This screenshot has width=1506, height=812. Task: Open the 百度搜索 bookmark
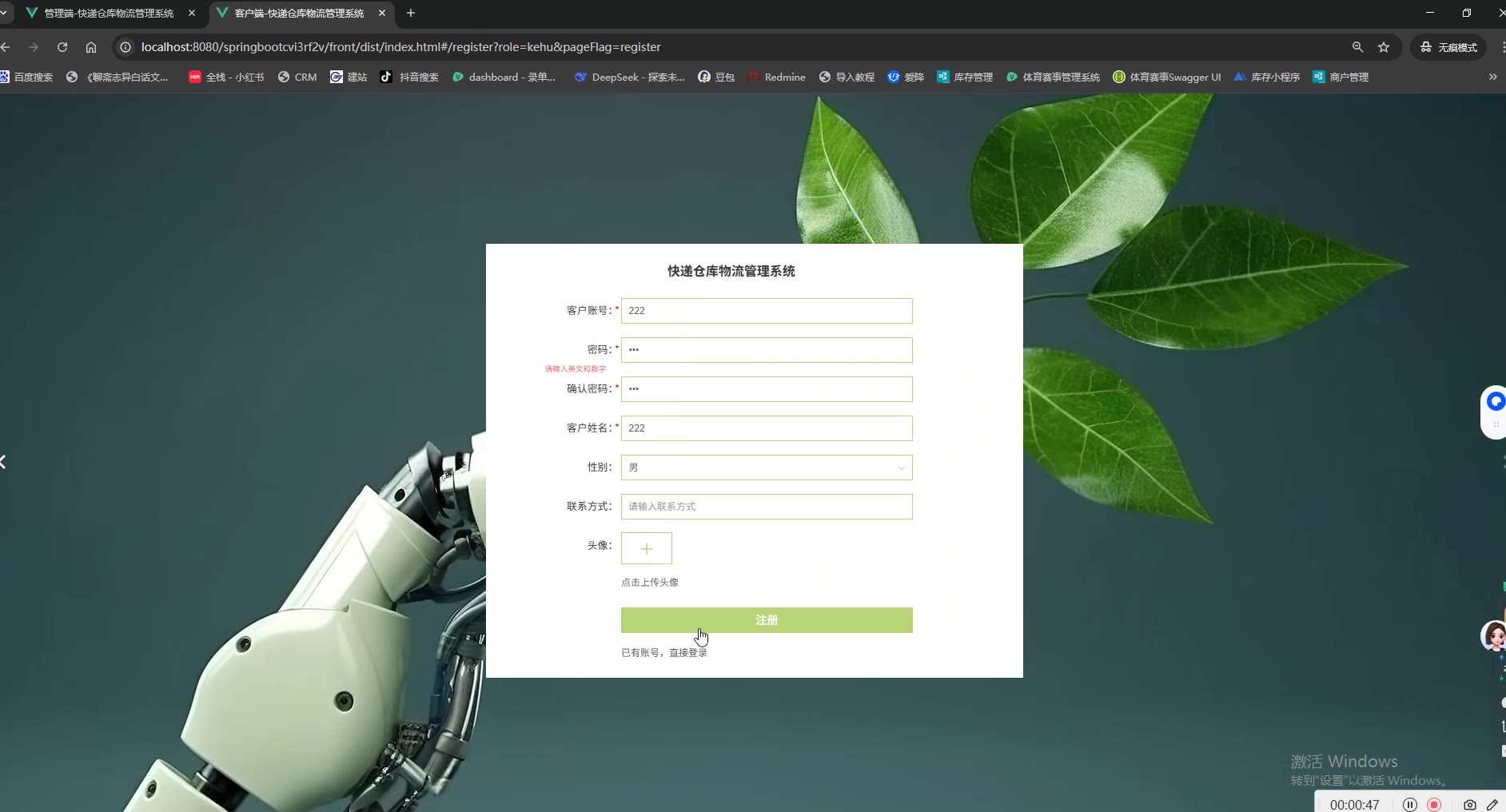pos(26,77)
